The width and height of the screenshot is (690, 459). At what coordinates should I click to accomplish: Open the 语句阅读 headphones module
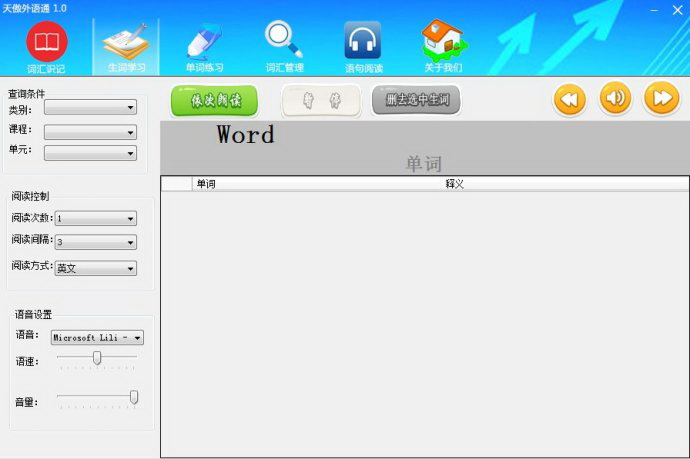coord(363,47)
